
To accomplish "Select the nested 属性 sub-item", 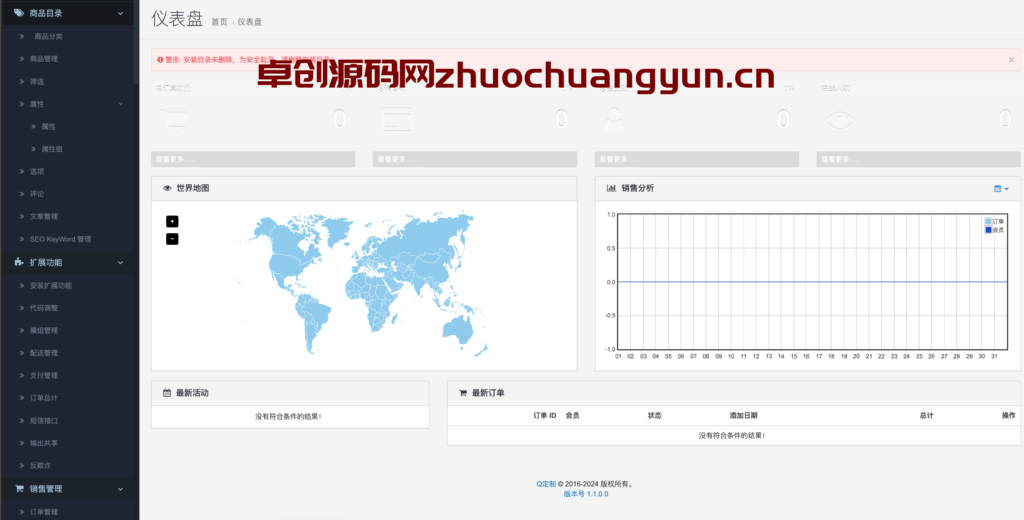I will (48, 127).
